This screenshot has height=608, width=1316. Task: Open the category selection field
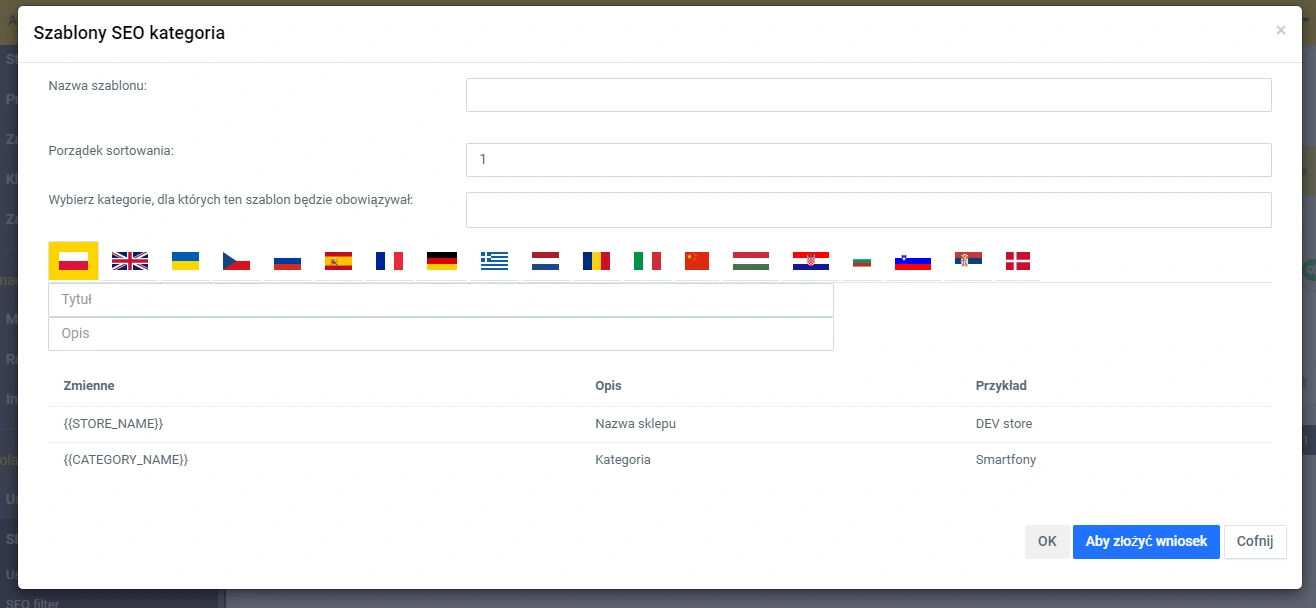tap(868, 210)
